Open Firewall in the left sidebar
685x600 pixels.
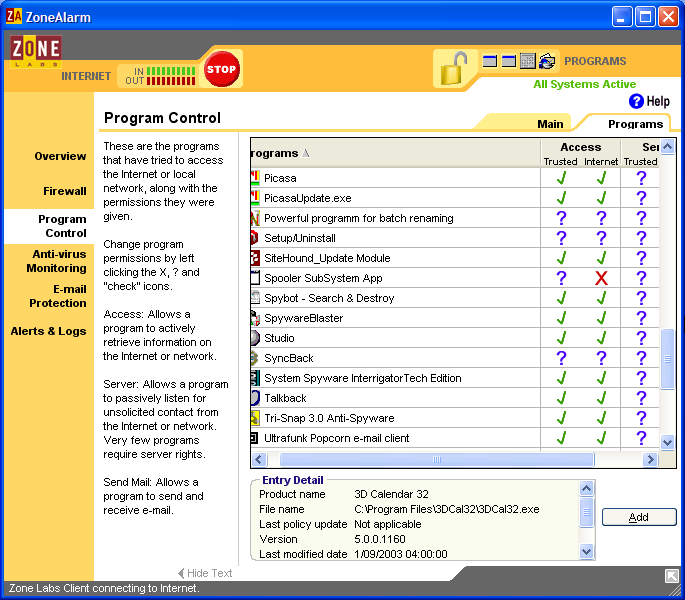click(x=65, y=191)
